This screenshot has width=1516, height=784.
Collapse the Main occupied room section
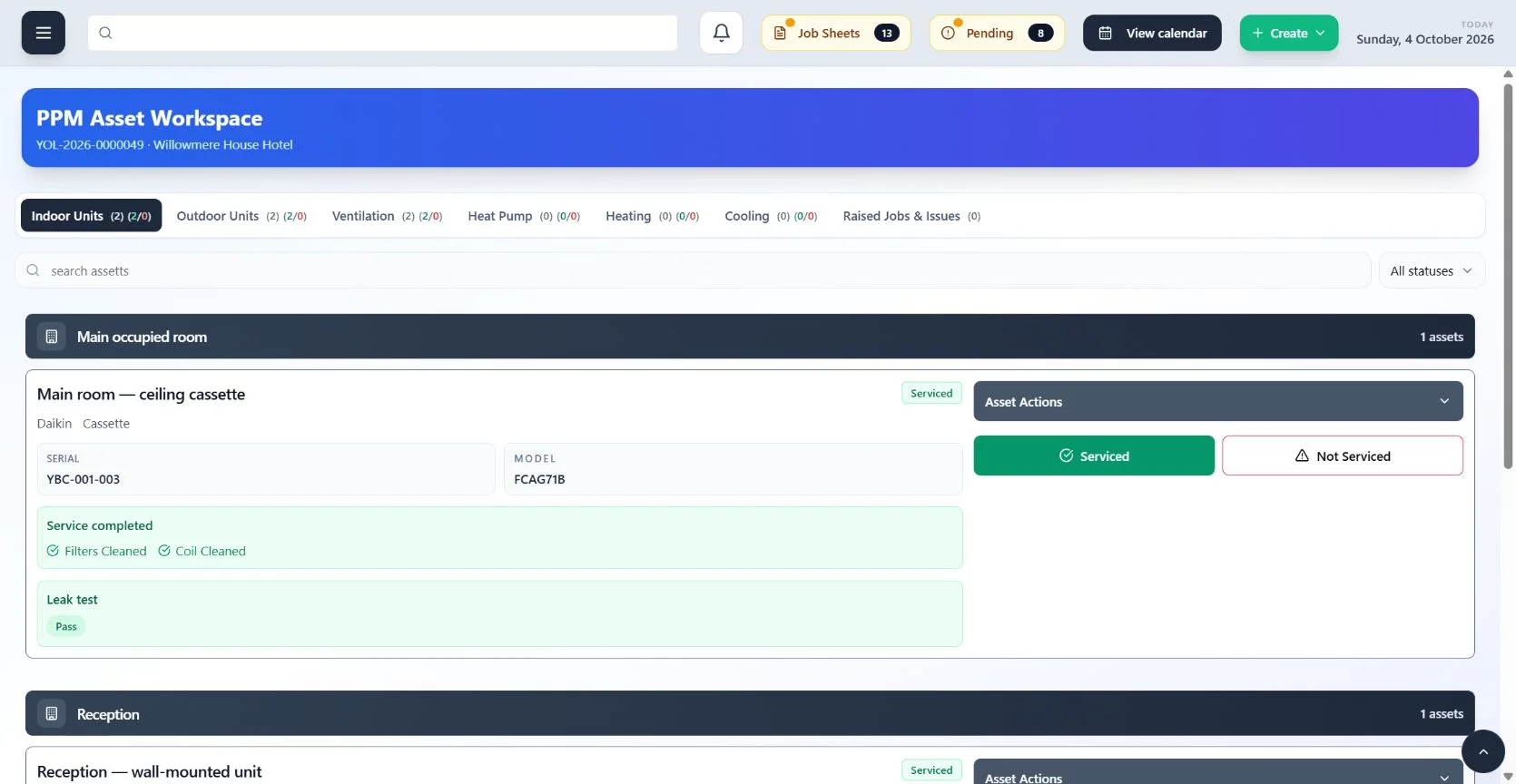(750, 337)
